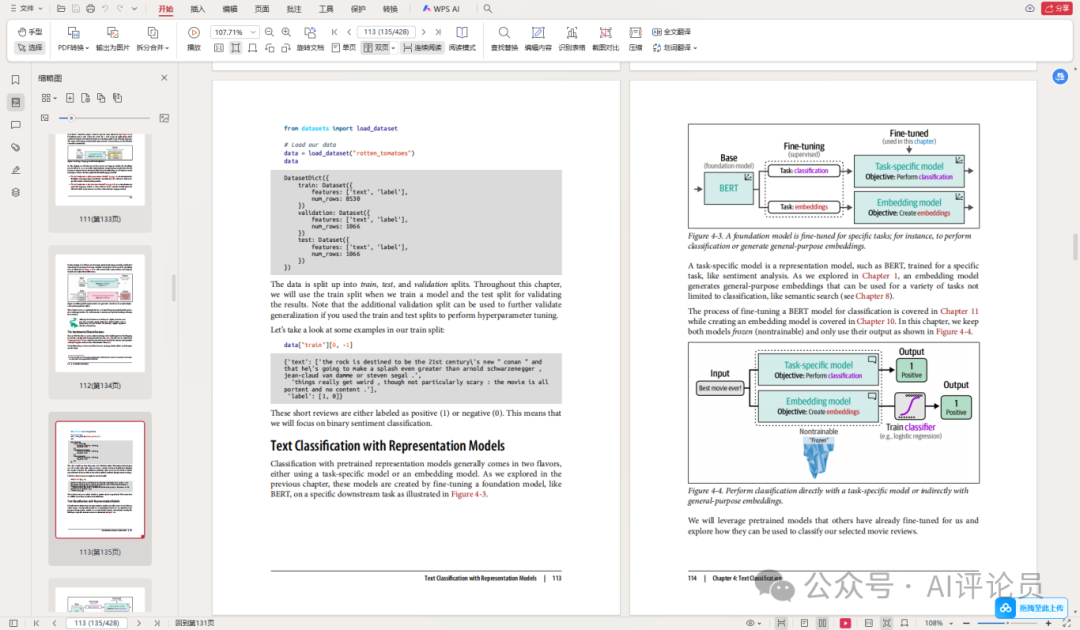Click the 113 (135/428) page number field in toolbar
The height and width of the screenshot is (630, 1080).
tap(386, 32)
